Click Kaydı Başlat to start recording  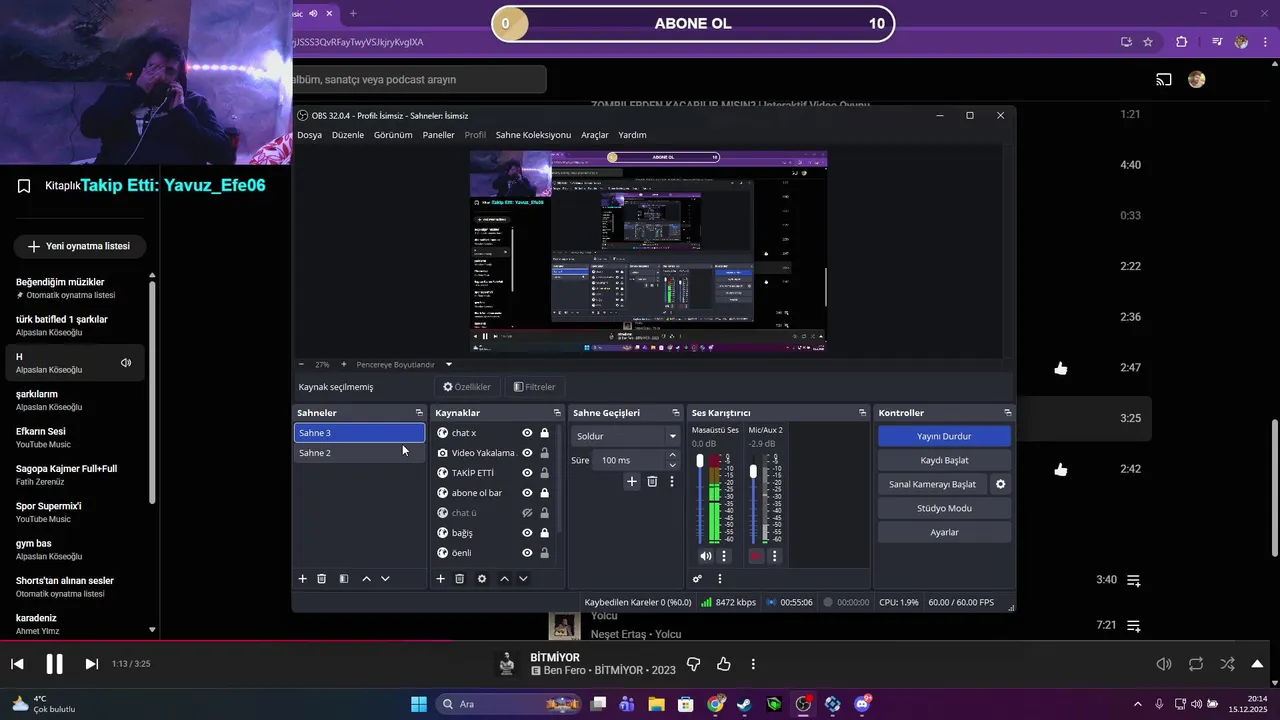pos(944,460)
